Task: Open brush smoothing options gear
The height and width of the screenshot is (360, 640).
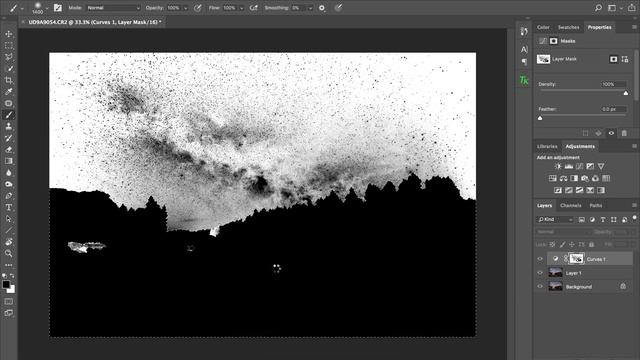Action: tap(322, 8)
